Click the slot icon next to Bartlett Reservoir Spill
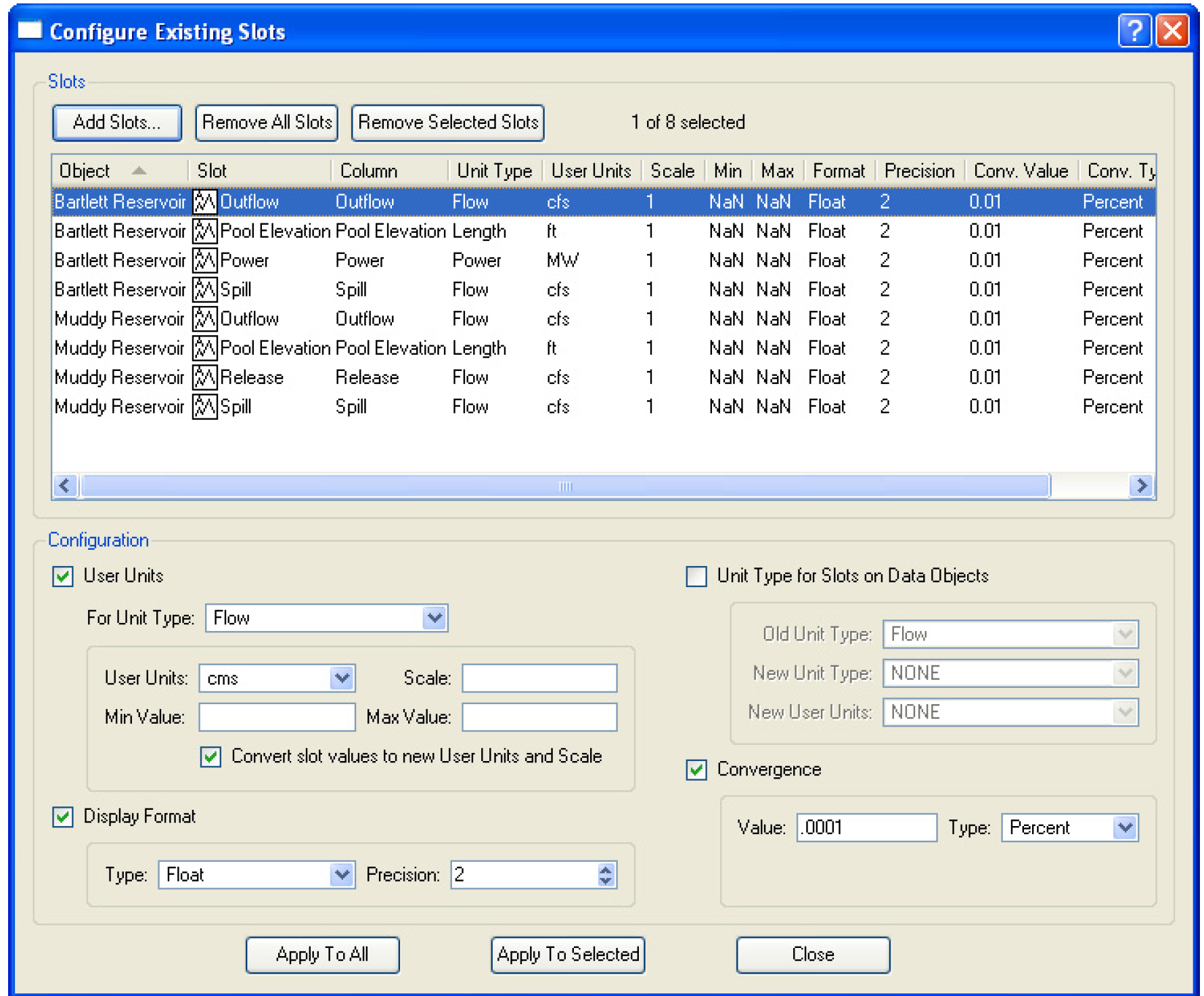Viewport: 1204px width, 996px height. pos(204,290)
